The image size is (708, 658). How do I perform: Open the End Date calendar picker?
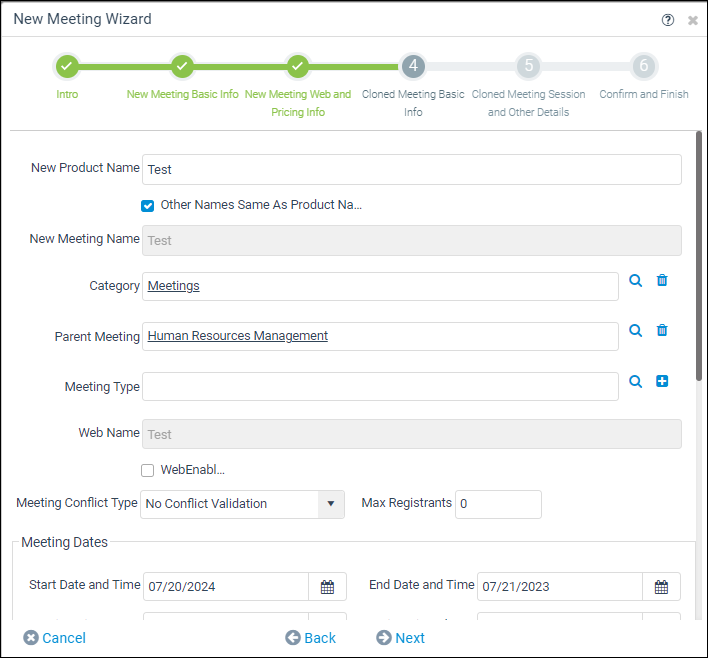[x=661, y=587]
